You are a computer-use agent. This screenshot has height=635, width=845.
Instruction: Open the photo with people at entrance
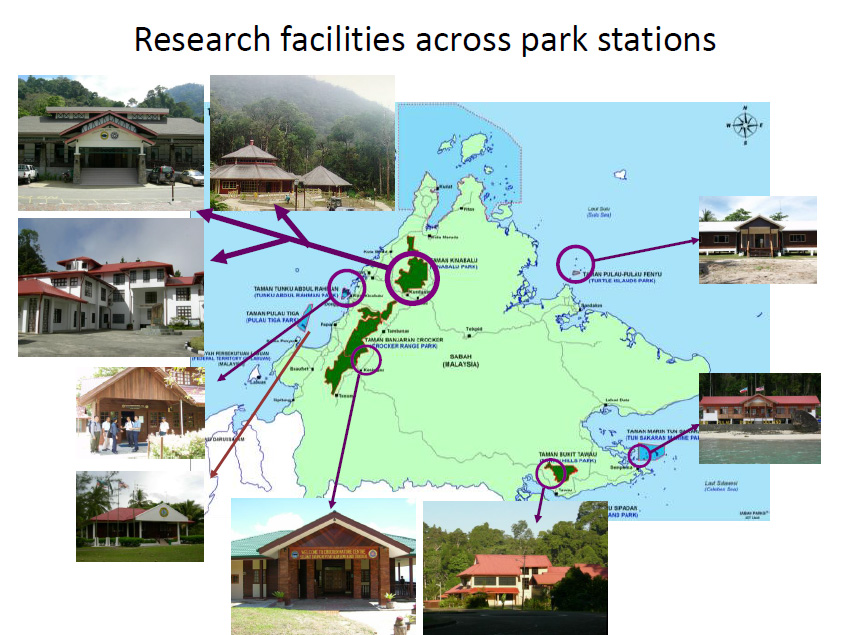[x=140, y=412]
